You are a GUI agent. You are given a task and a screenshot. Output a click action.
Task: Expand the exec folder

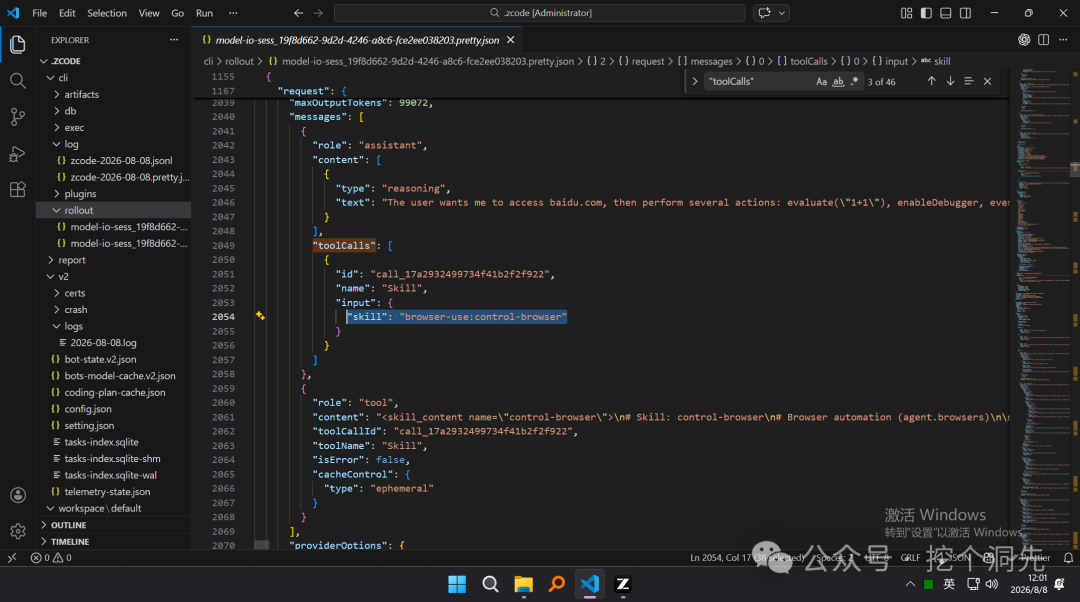[56, 127]
